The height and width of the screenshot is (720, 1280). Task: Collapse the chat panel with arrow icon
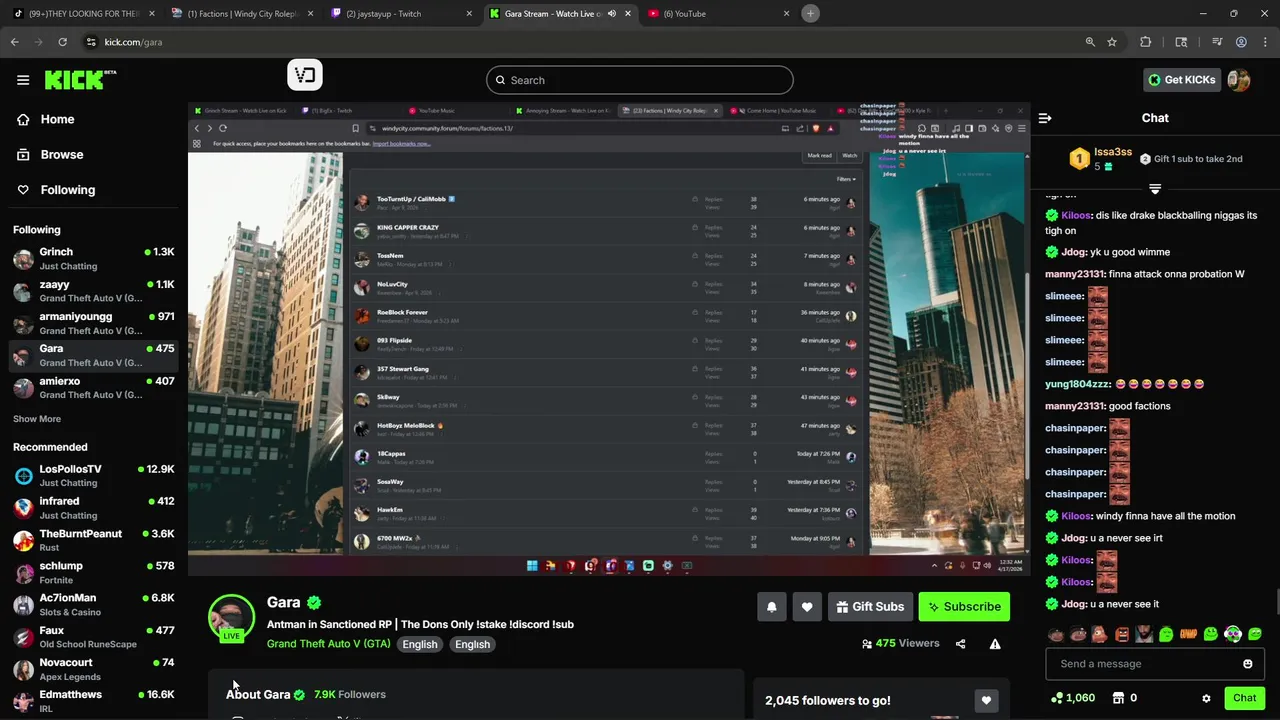click(1045, 118)
